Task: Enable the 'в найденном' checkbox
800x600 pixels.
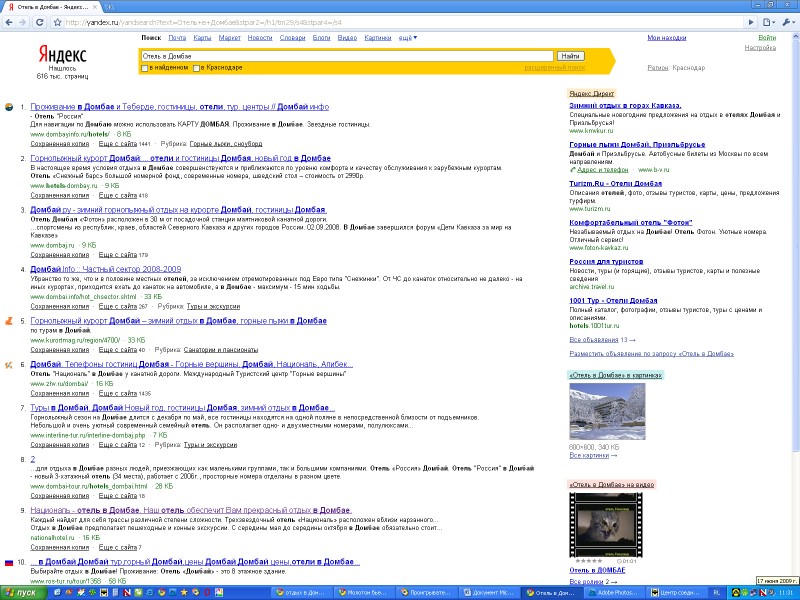Action: click(x=146, y=68)
